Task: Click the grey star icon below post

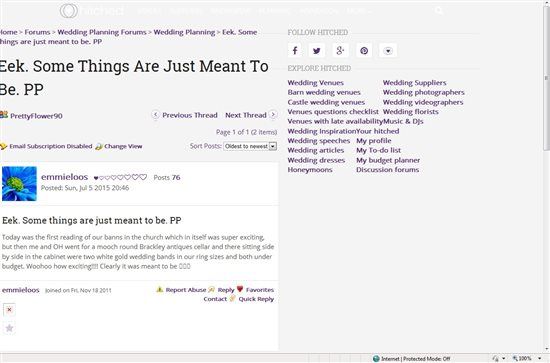Action: click(9, 328)
